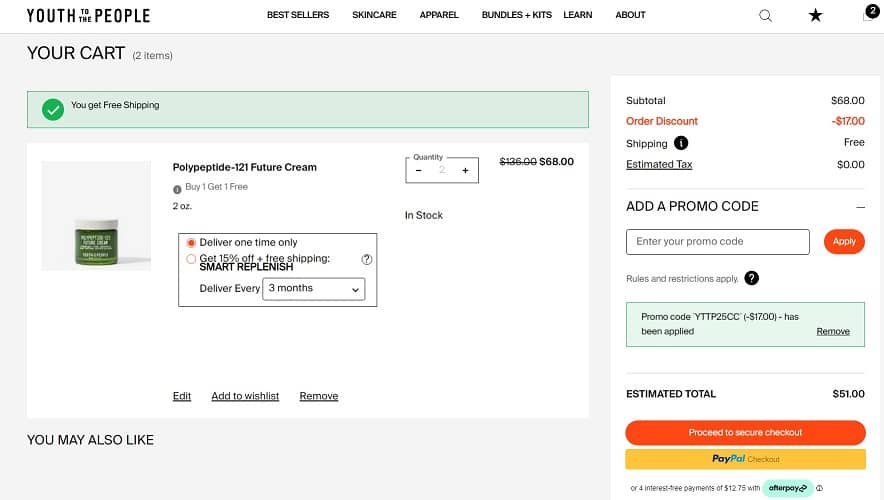Open the search magnifier icon
884x500 pixels.
coord(765,15)
